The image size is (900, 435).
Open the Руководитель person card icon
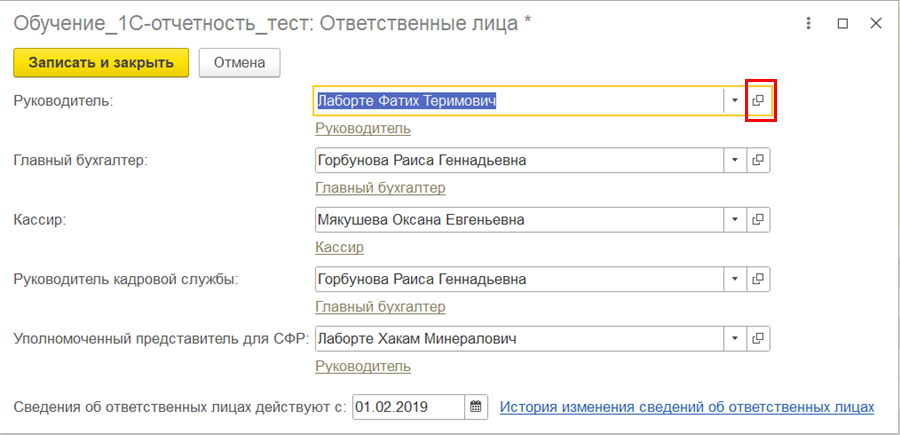coord(758,101)
